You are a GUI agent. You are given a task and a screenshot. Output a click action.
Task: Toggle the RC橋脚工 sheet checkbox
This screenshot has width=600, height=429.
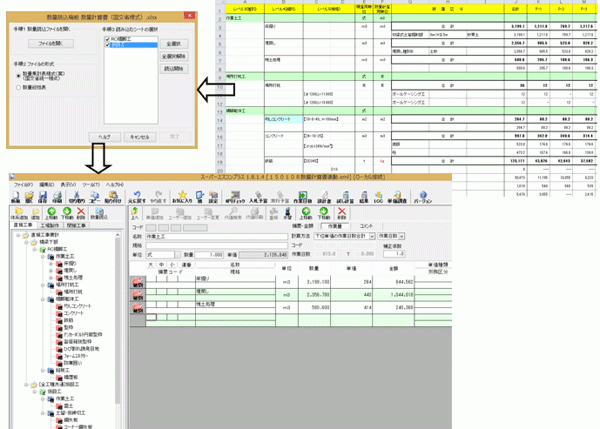click(x=105, y=37)
